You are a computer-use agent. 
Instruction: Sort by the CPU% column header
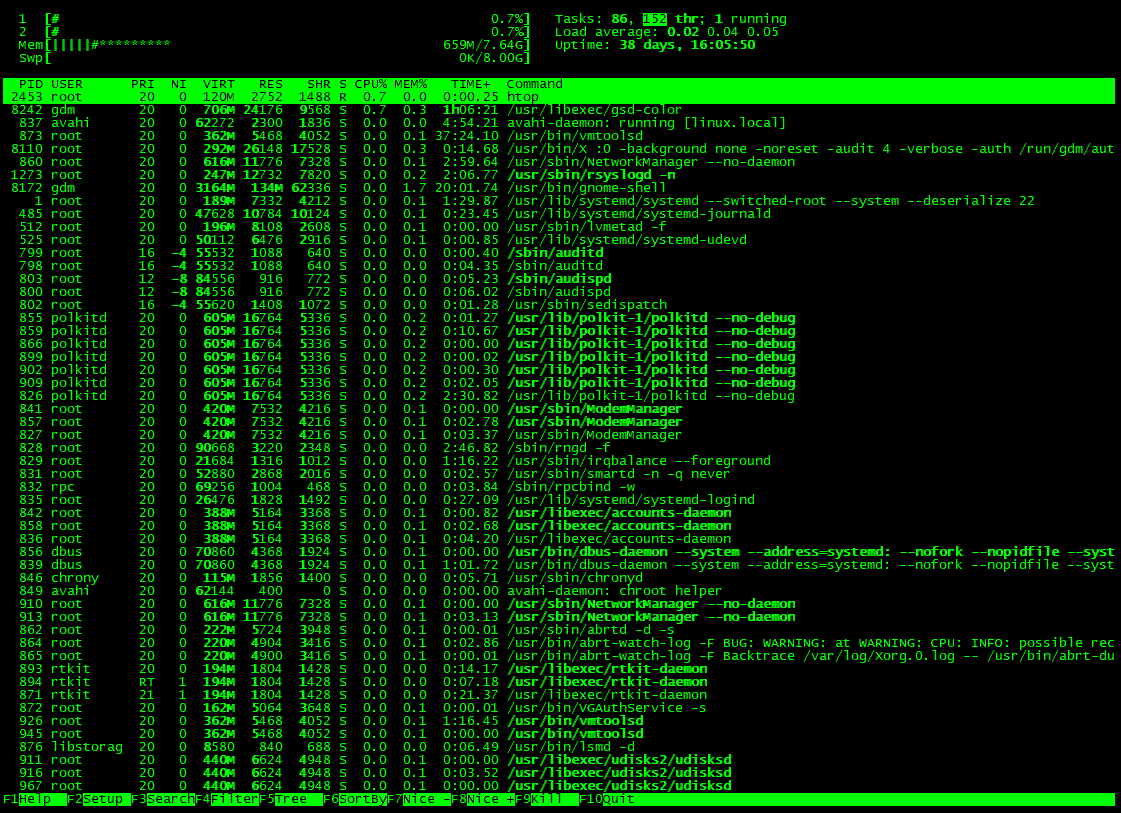[x=370, y=84]
